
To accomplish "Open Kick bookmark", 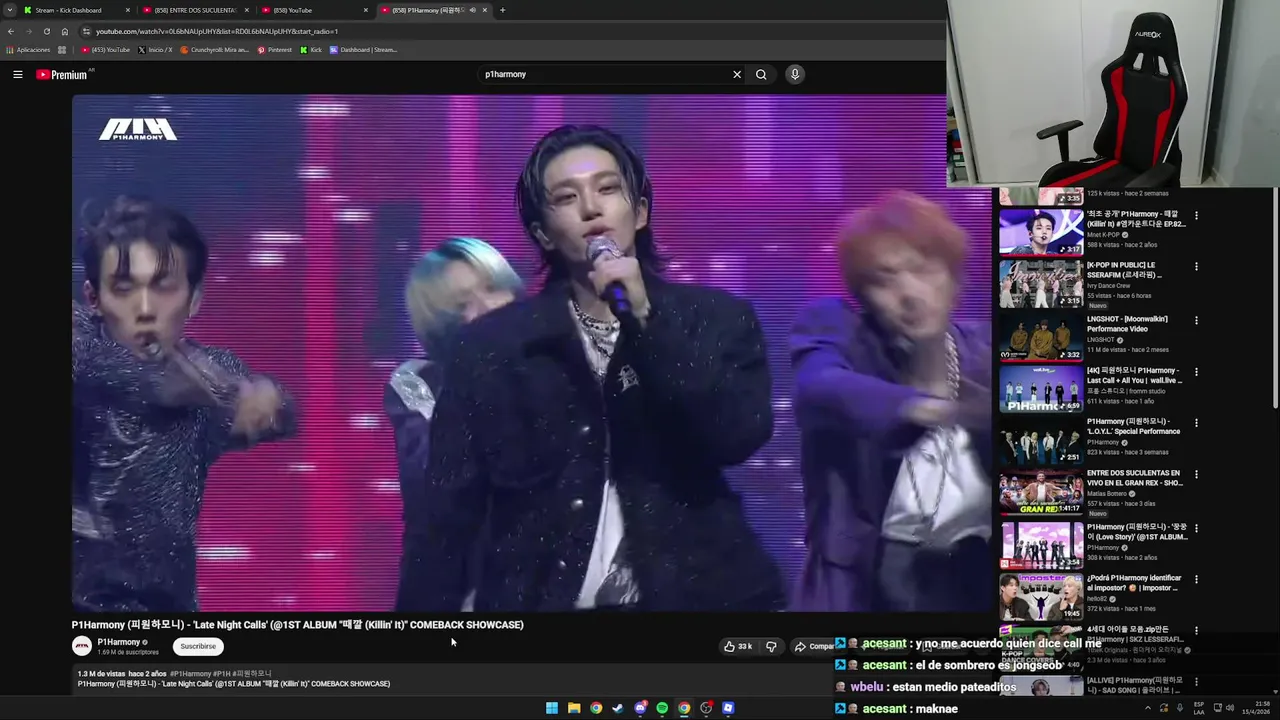I will pyautogui.click(x=311, y=49).
